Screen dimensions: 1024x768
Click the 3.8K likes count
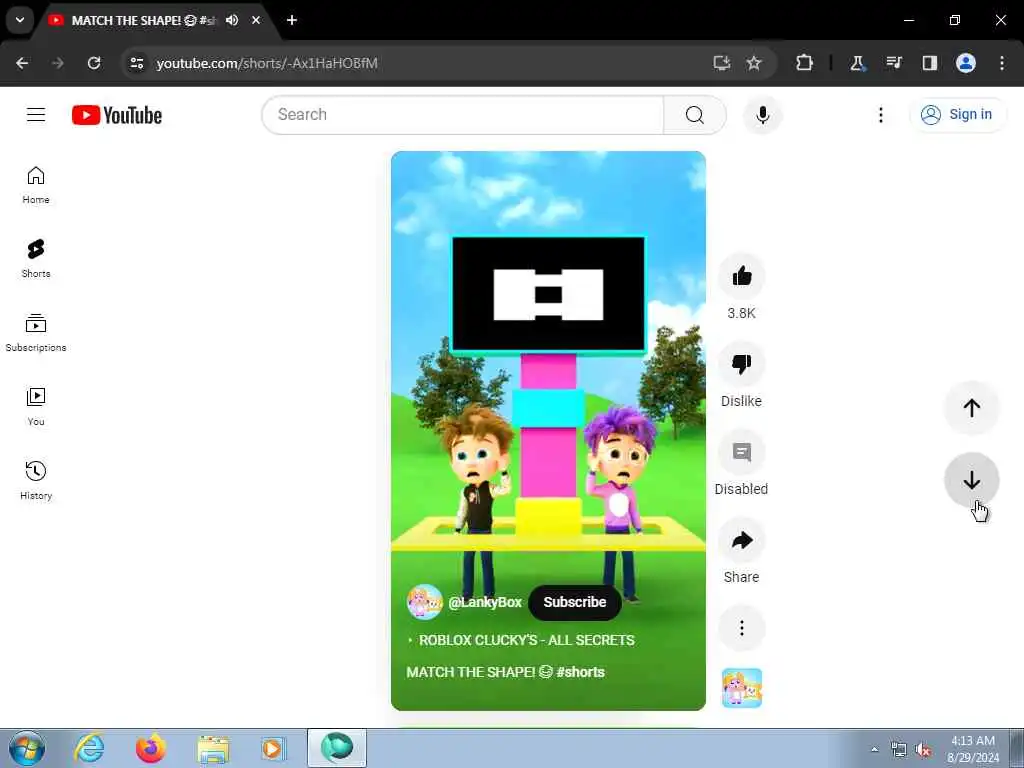(741, 313)
